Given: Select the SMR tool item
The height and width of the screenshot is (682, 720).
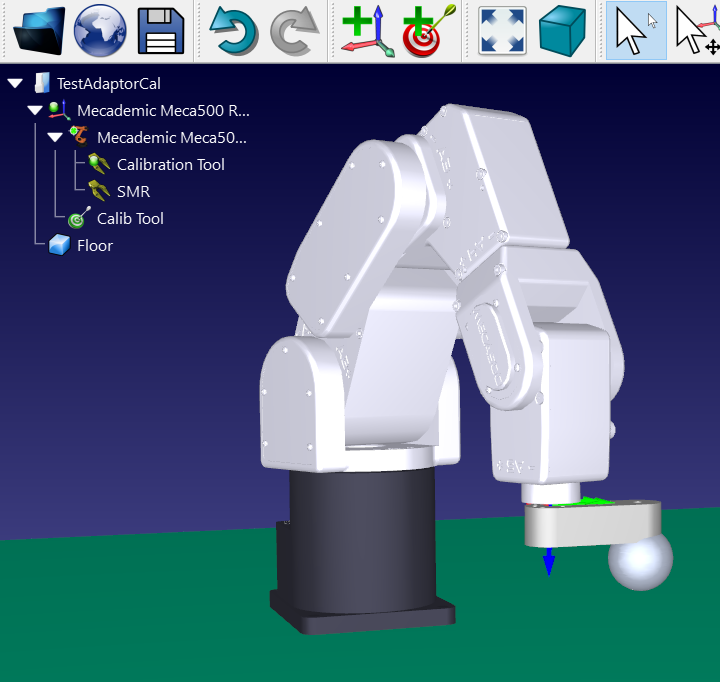Looking at the screenshot, I should (x=133, y=192).
